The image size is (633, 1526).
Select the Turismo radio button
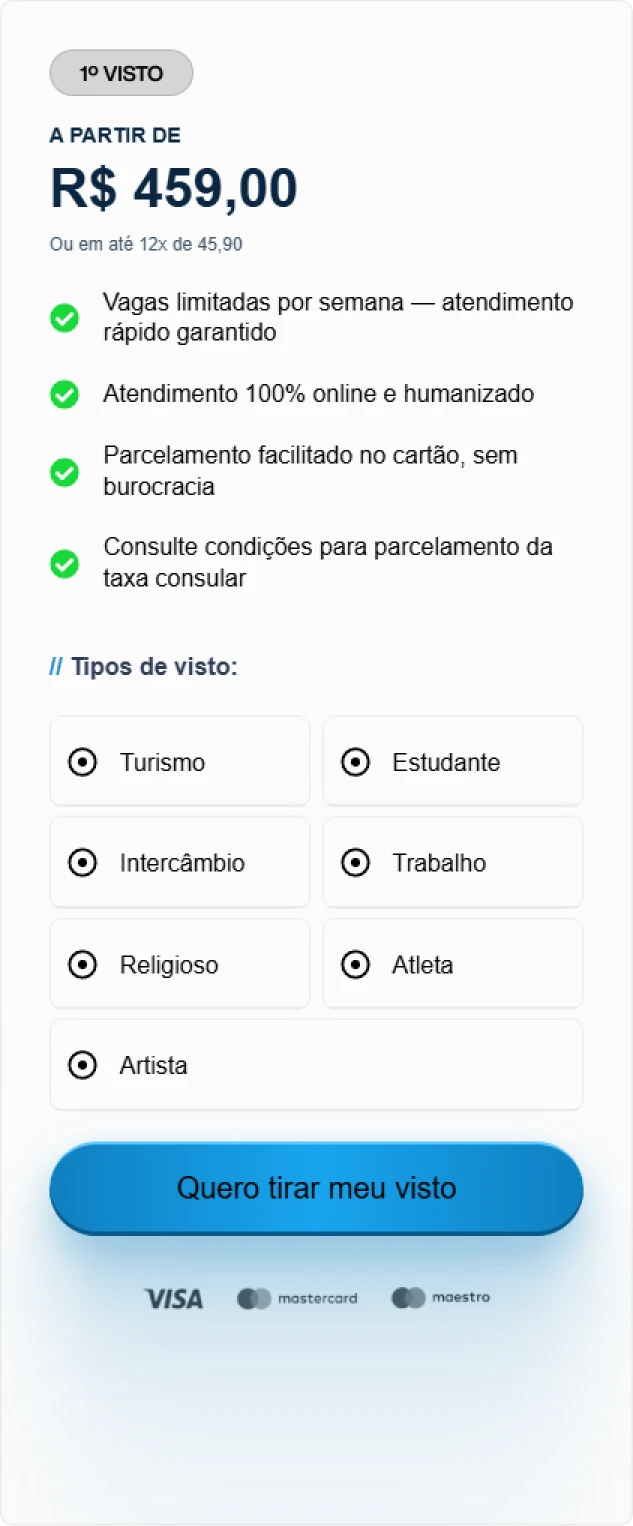pyautogui.click(x=83, y=762)
